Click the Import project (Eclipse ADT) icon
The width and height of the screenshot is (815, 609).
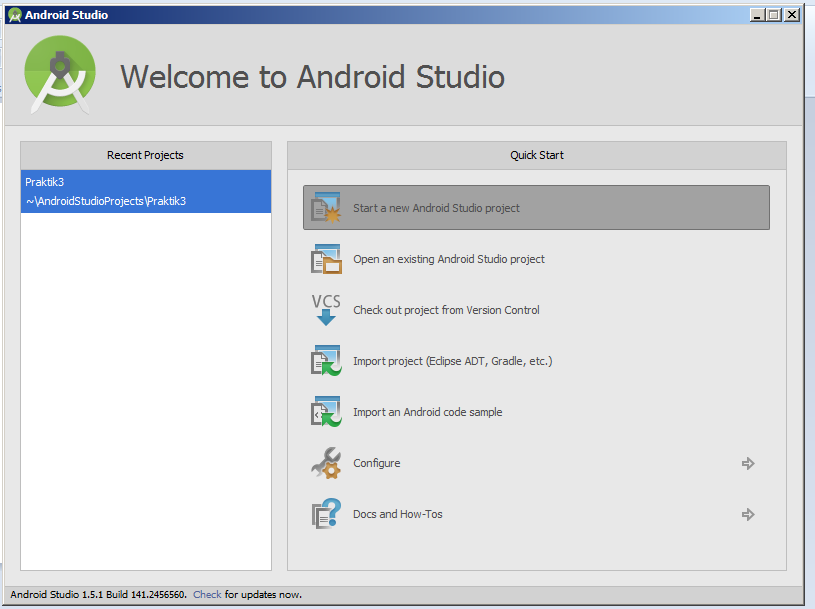point(324,360)
